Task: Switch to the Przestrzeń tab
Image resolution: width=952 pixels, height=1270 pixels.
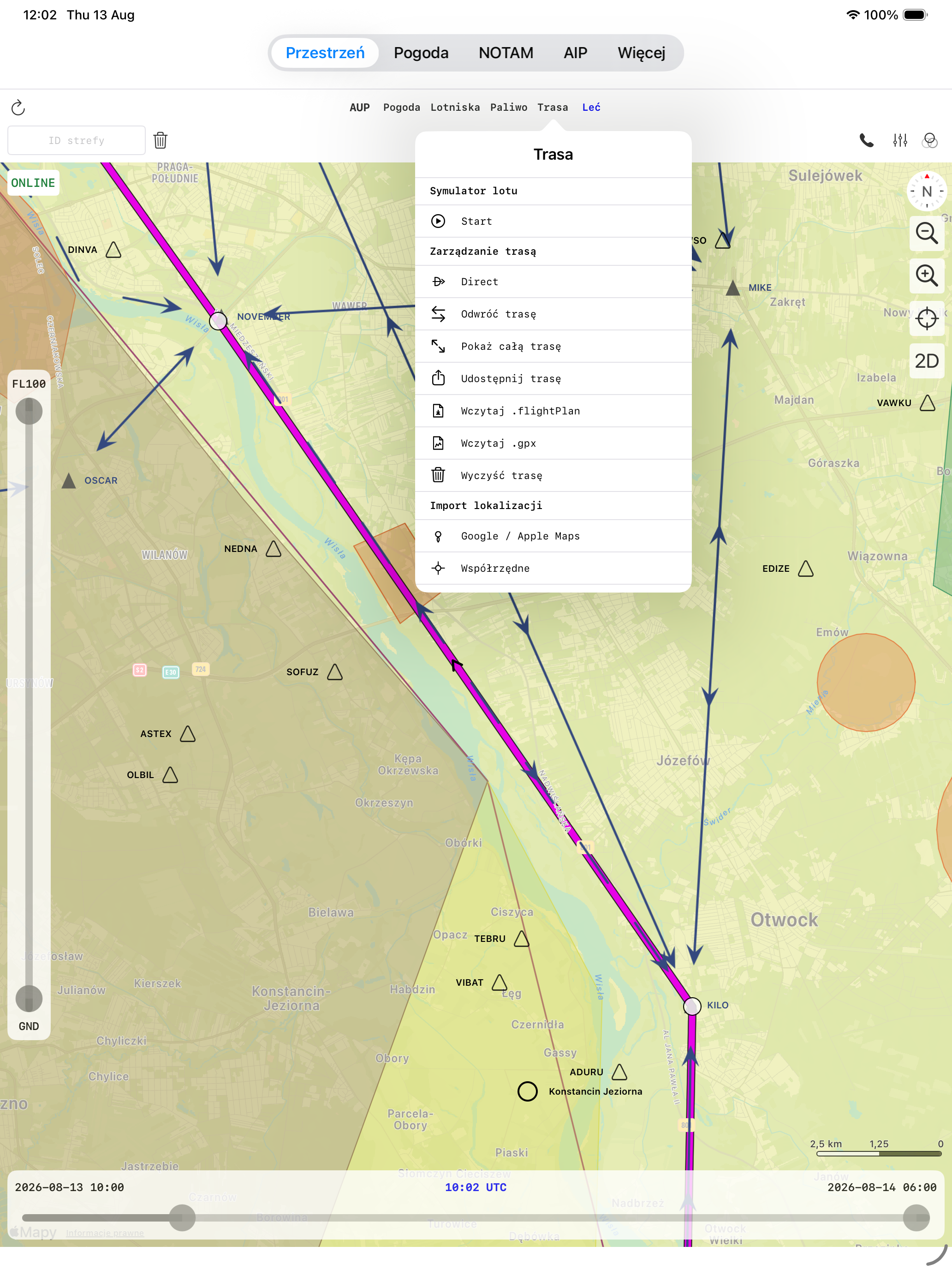Action: (325, 53)
